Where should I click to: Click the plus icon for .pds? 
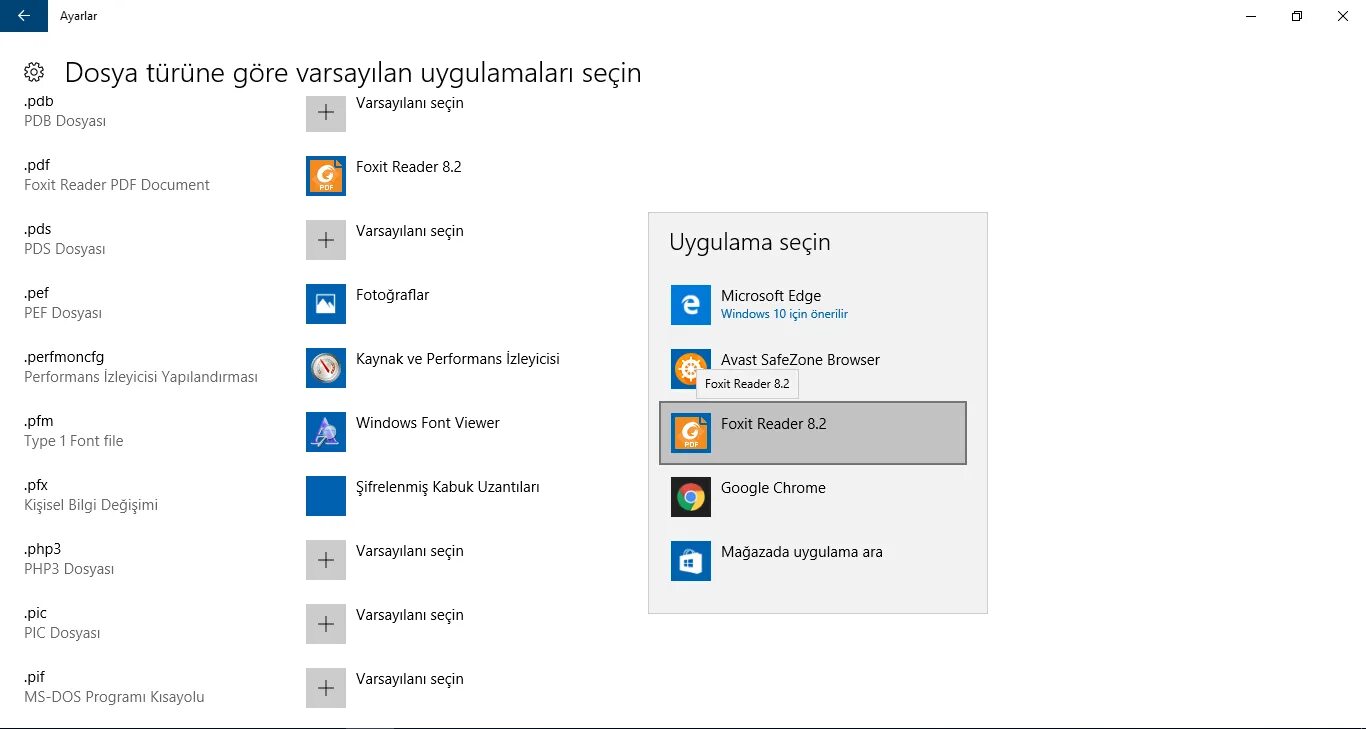(x=326, y=240)
